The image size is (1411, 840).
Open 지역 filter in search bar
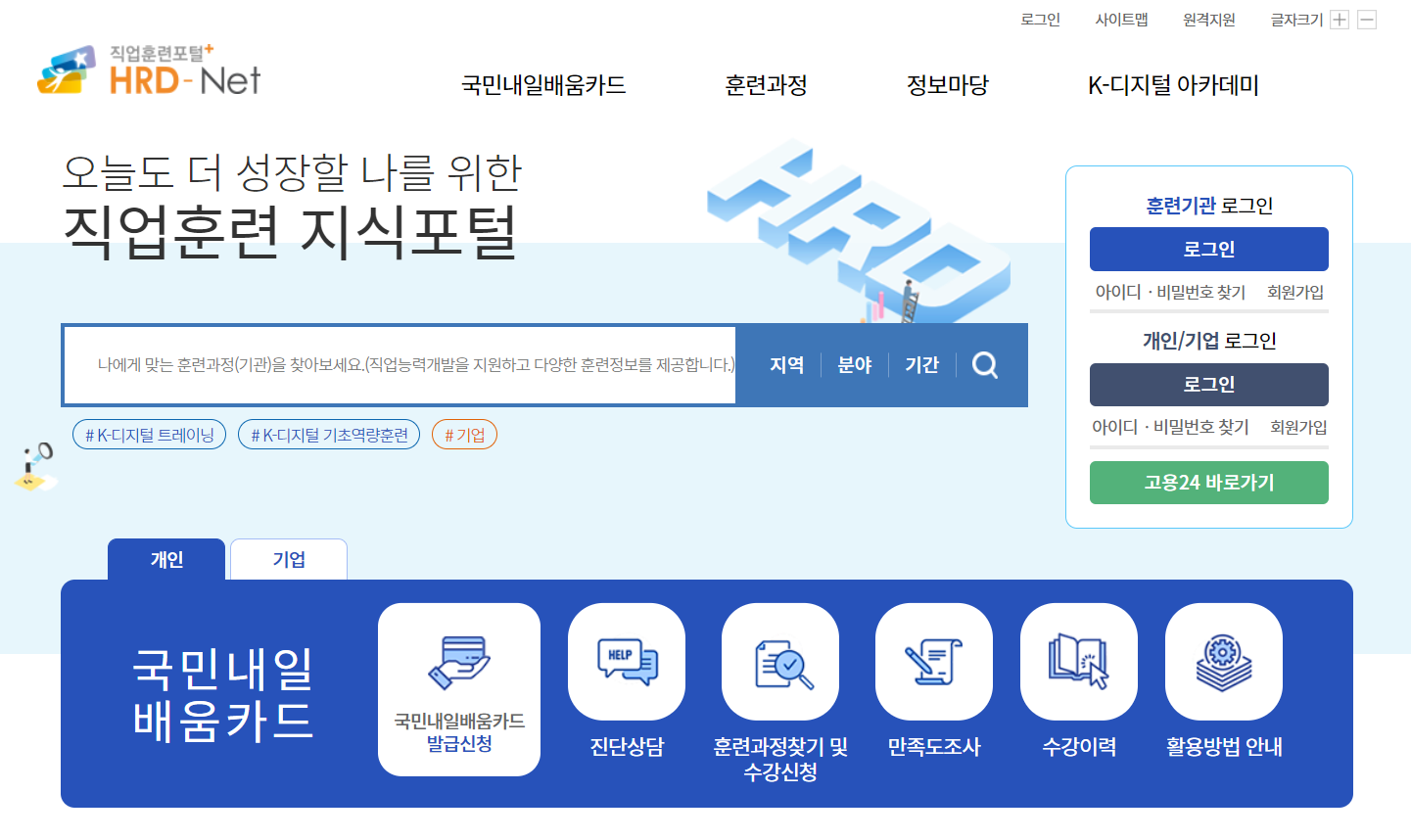coord(786,365)
